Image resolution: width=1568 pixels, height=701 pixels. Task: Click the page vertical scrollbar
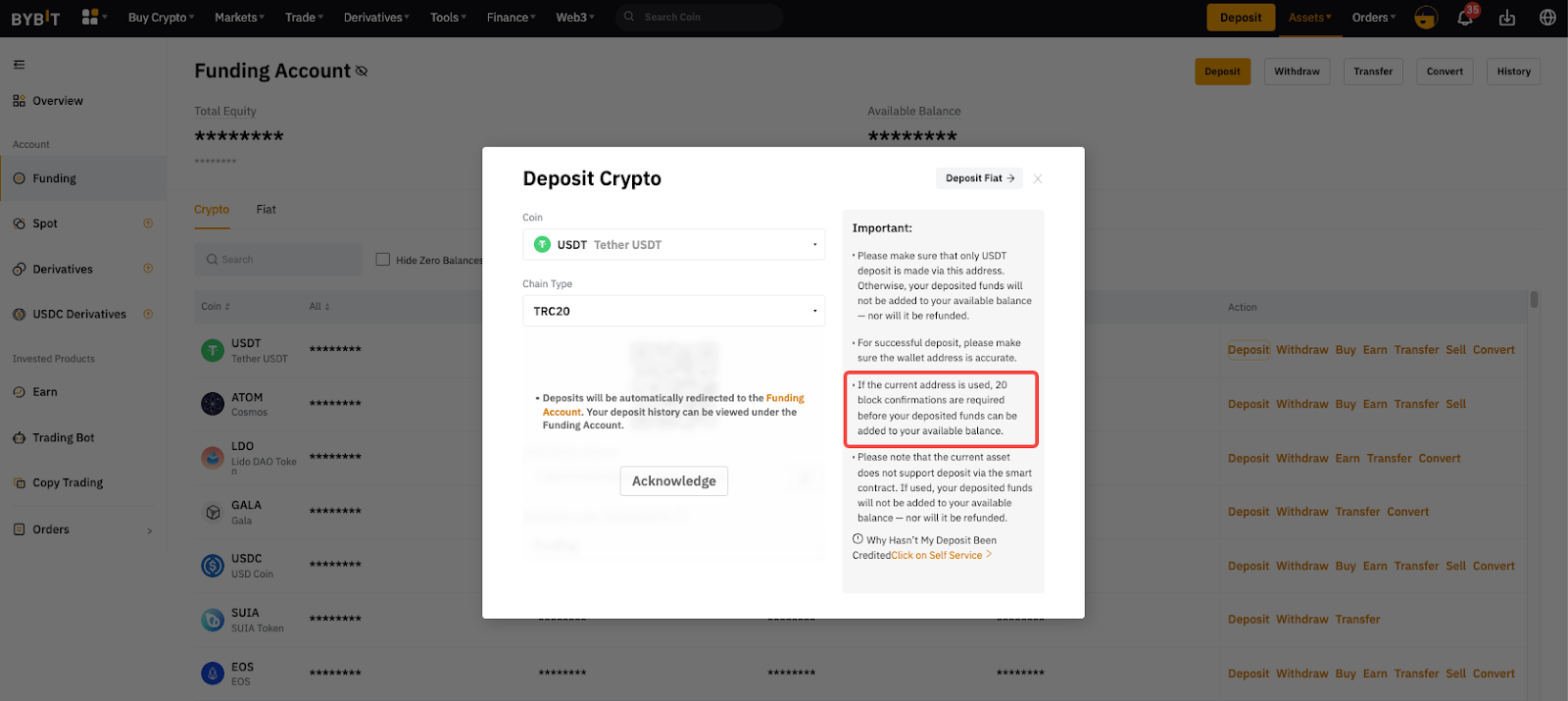click(1534, 300)
